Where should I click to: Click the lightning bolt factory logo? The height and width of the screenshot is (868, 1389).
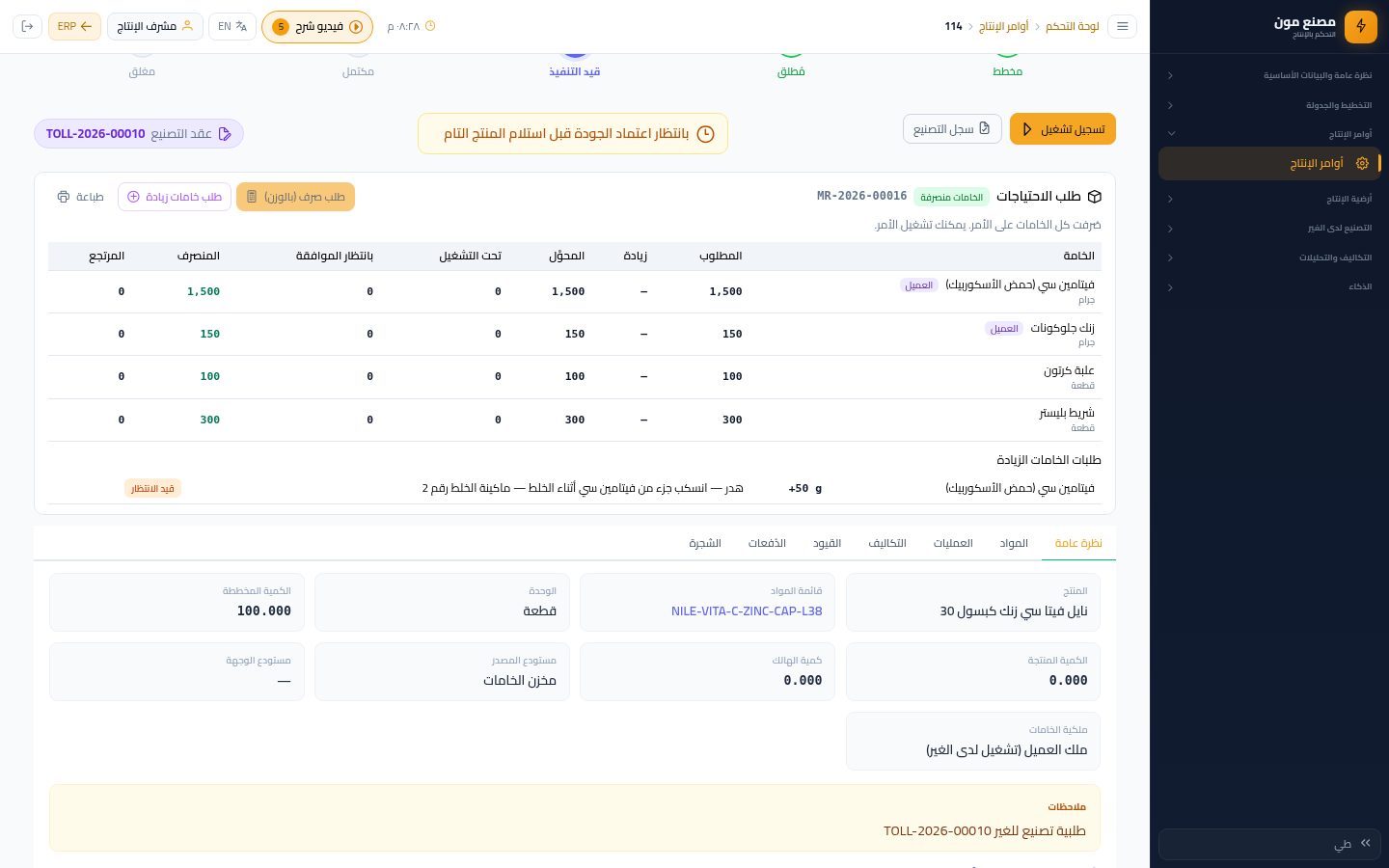[x=1361, y=26]
